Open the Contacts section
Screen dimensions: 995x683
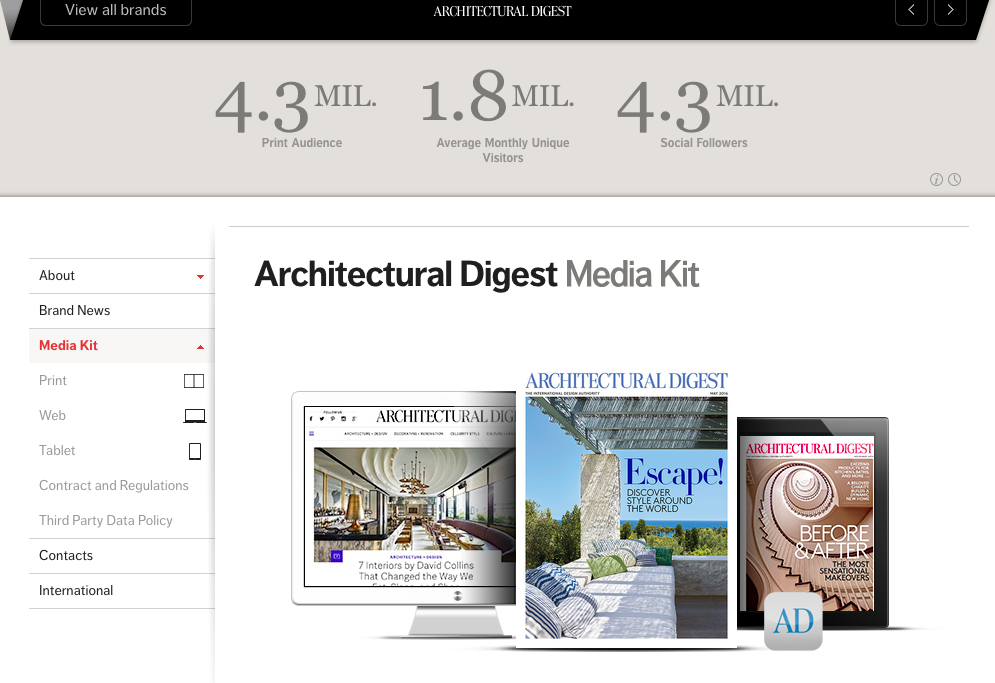coord(122,556)
